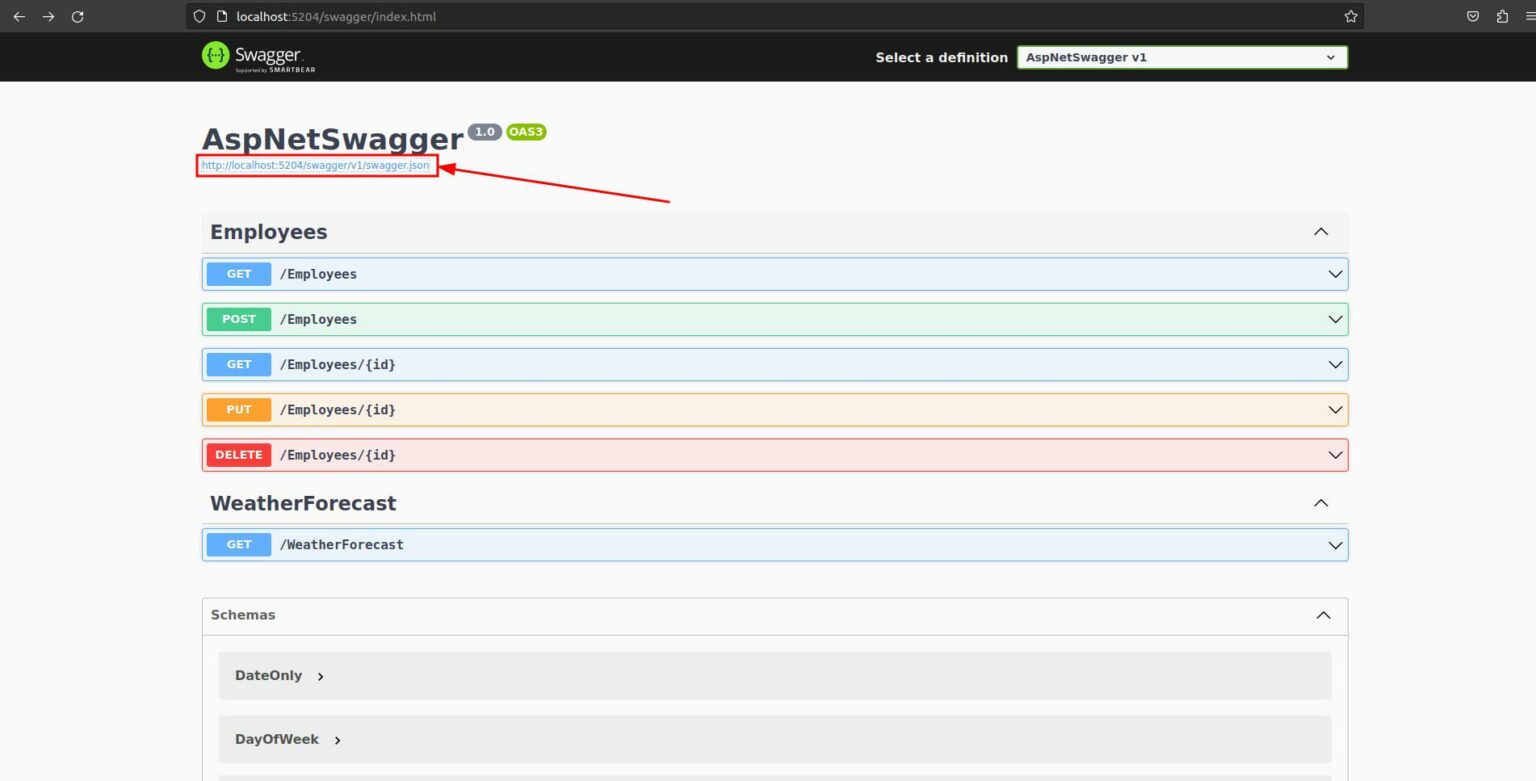
Task: Expand POST /Employees operation
Action: pos(775,319)
